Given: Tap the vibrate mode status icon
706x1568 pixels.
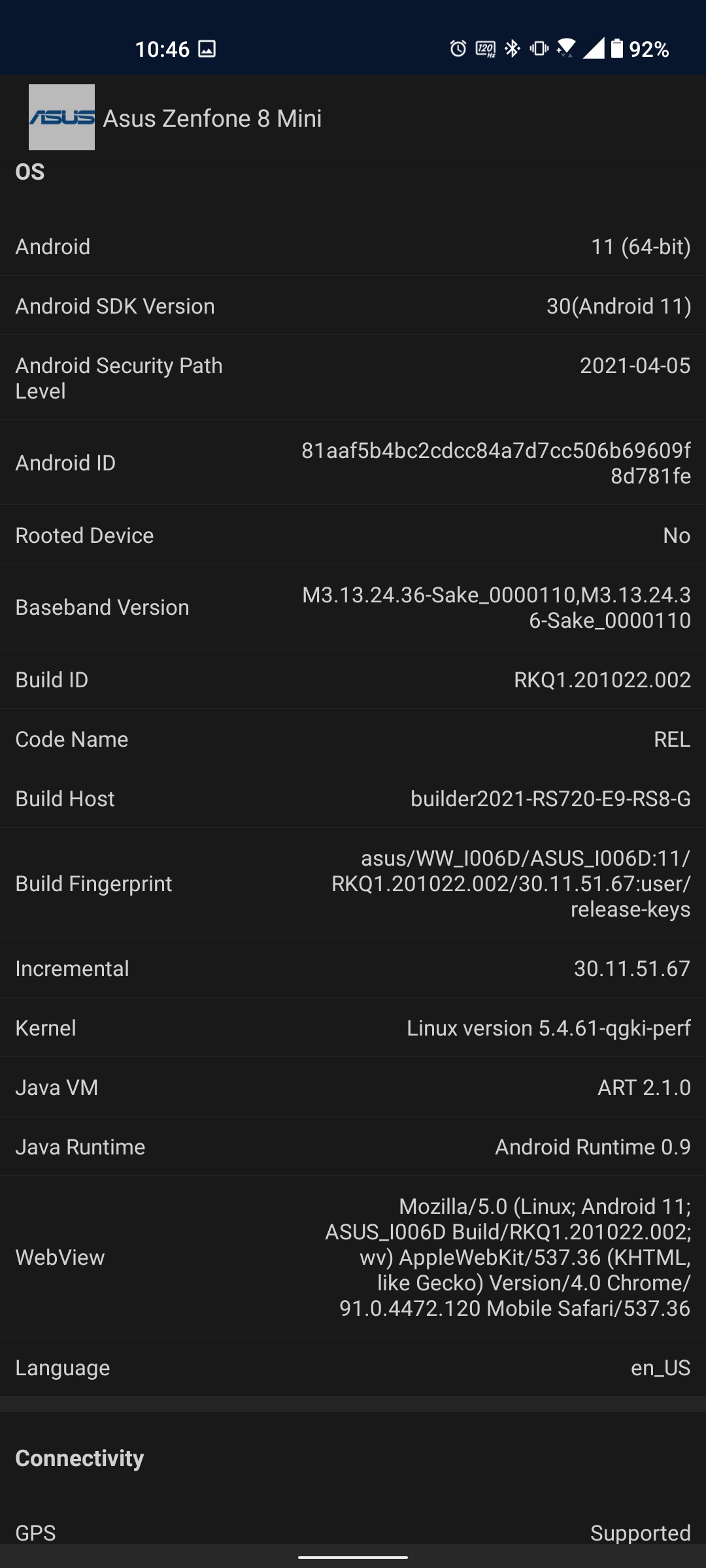Looking at the screenshot, I should click(539, 48).
